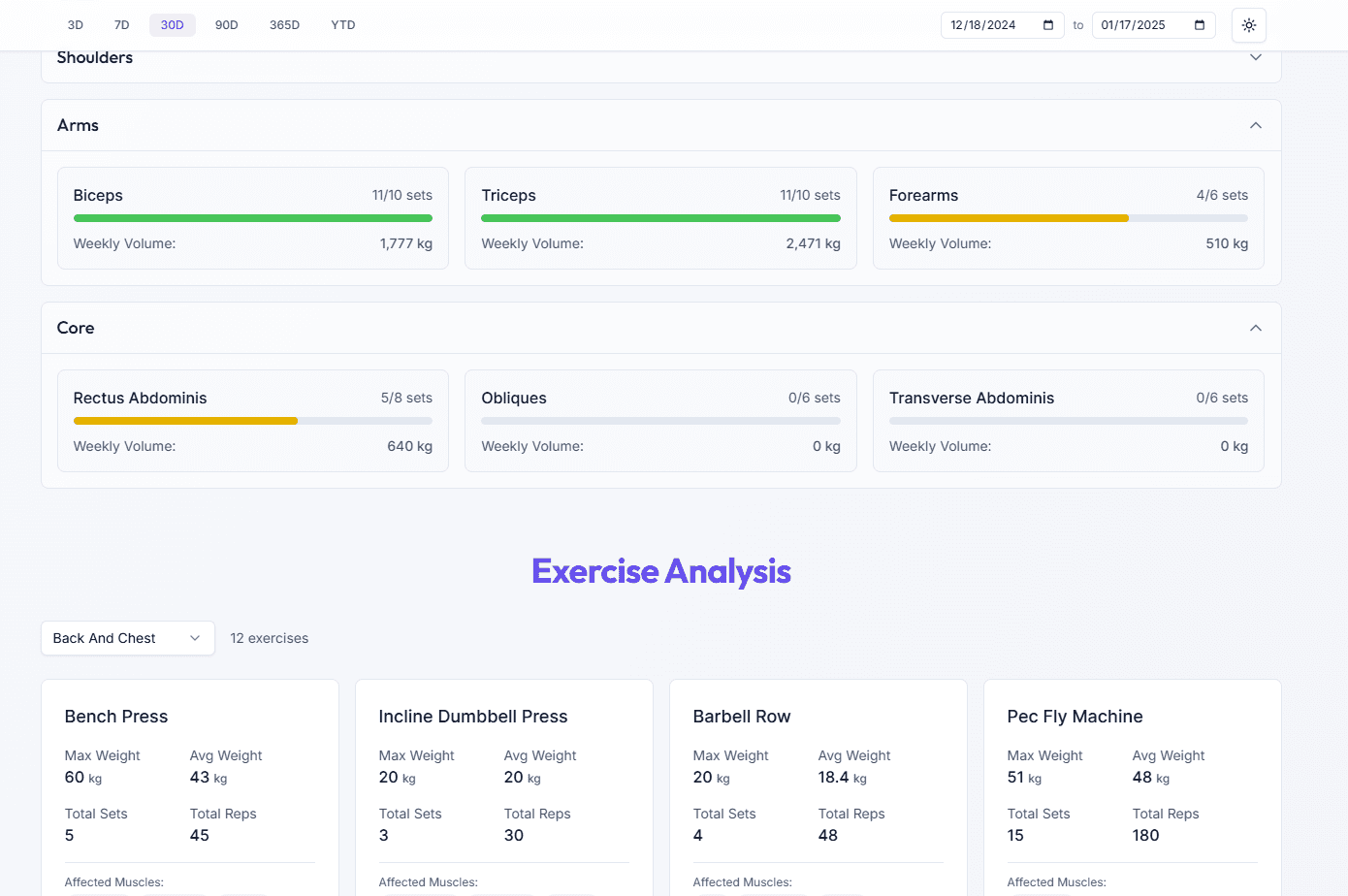The width and height of the screenshot is (1348, 896).
Task: Select the 90D time period
Action: [226, 25]
